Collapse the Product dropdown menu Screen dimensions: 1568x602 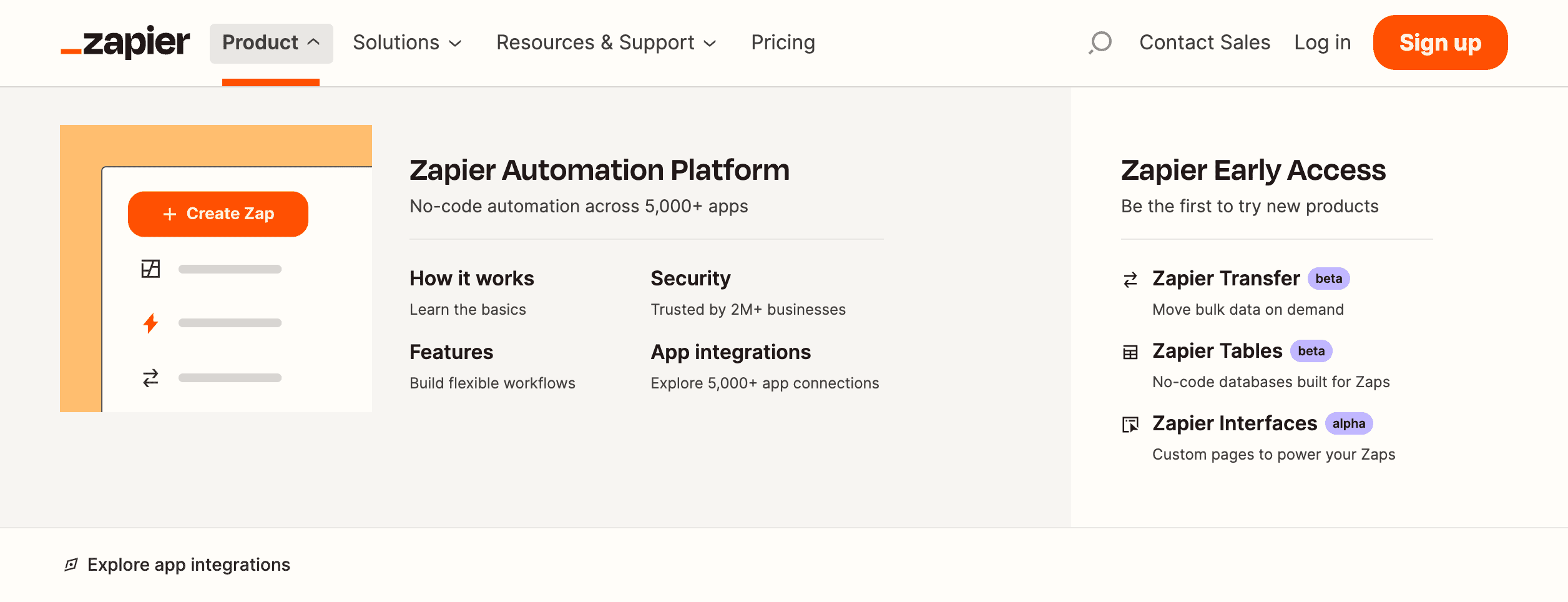click(271, 43)
